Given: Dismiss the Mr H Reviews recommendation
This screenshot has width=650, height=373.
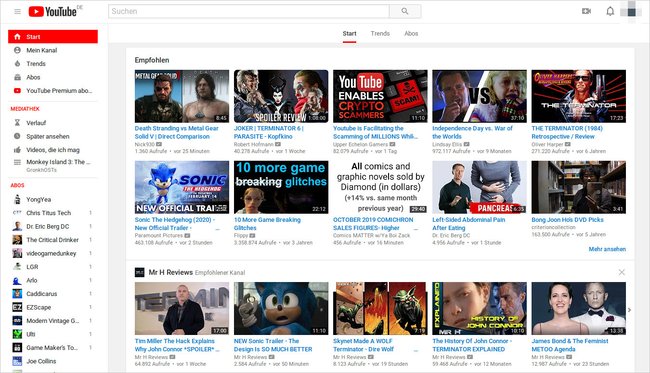Looking at the screenshot, I should coord(621,272).
